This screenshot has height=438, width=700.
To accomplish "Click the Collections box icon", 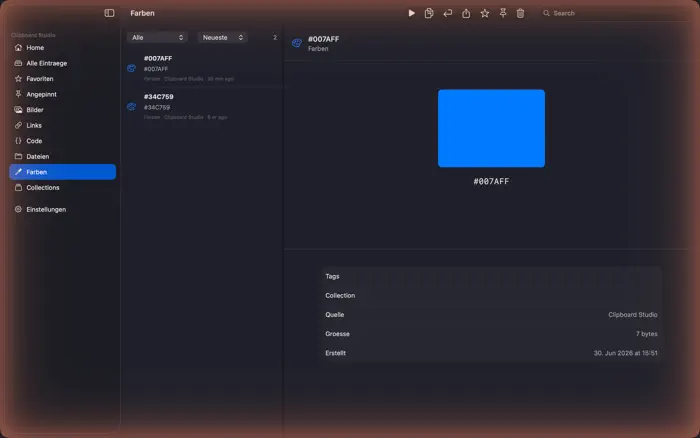I will [x=18, y=188].
